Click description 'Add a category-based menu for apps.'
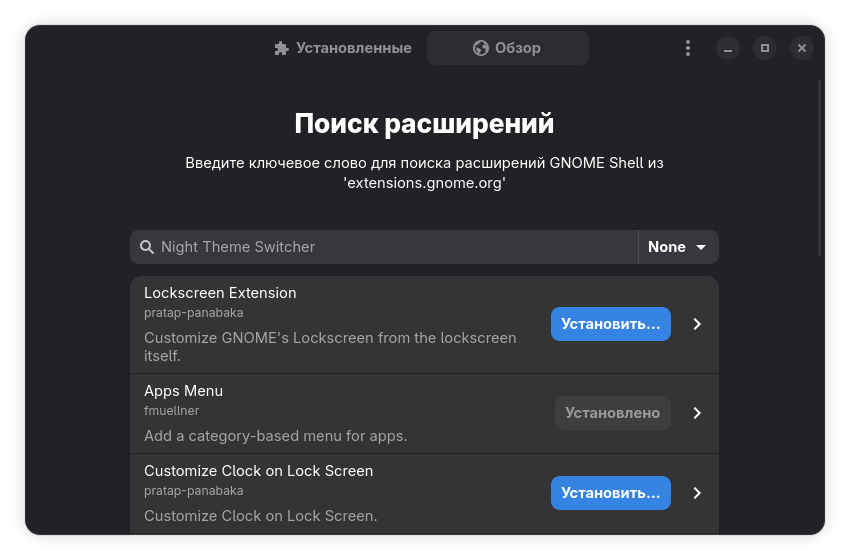Viewport: 850px width, 560px height. (275, 436)
